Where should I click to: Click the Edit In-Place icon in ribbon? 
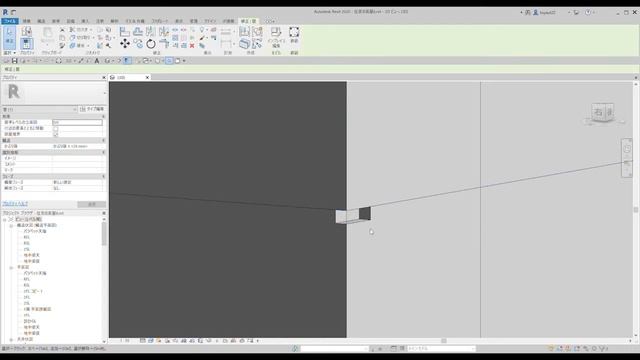coord(276,32)
